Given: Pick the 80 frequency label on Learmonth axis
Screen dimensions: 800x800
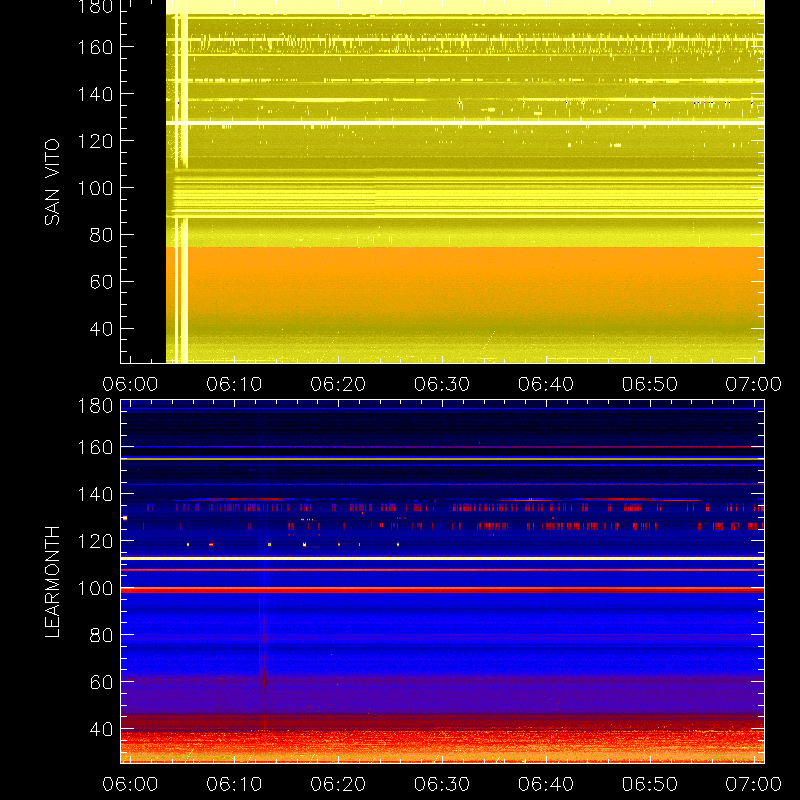Looking at the screenshot, I should [x=102, y=635].
